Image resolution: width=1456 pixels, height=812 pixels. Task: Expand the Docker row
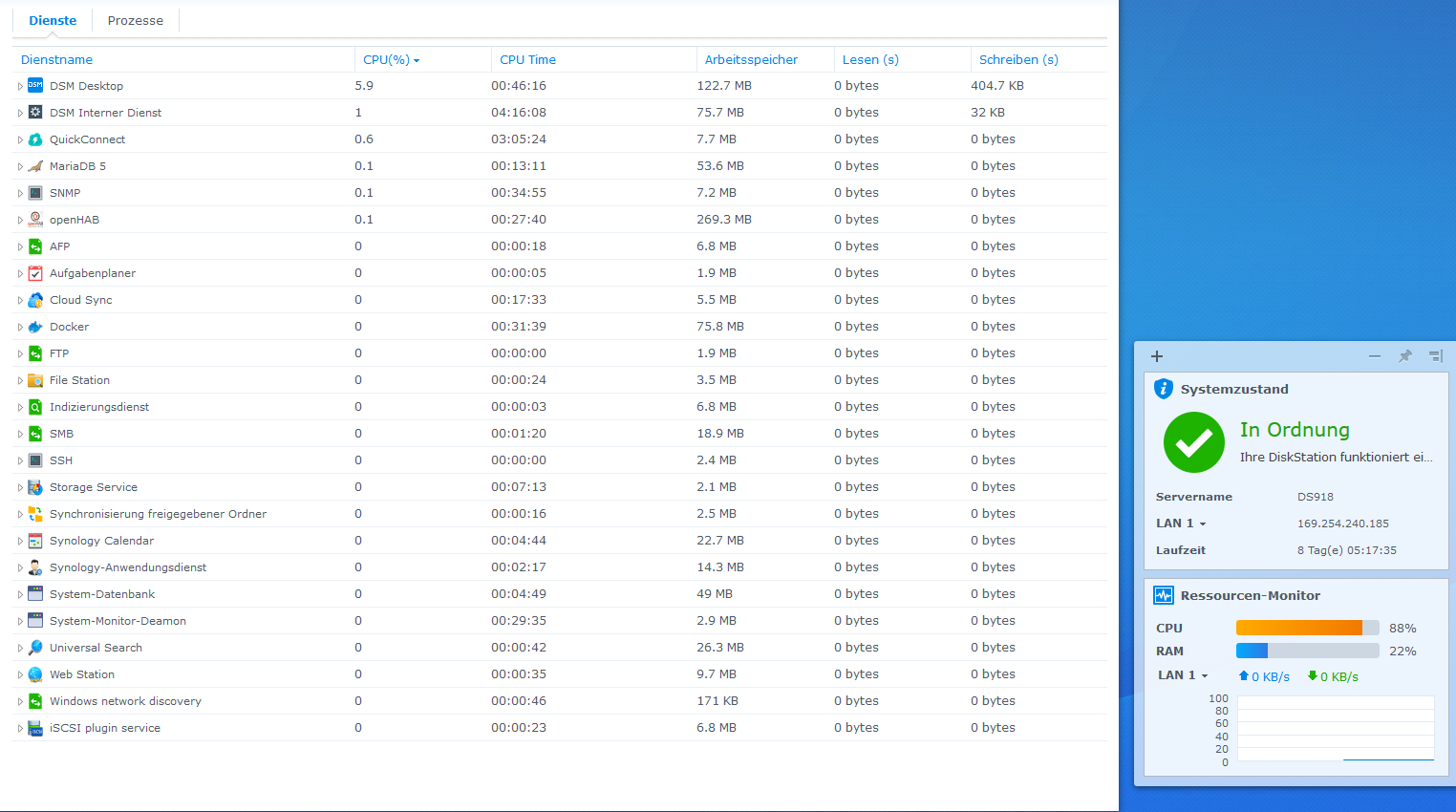[x=20, y=327]
